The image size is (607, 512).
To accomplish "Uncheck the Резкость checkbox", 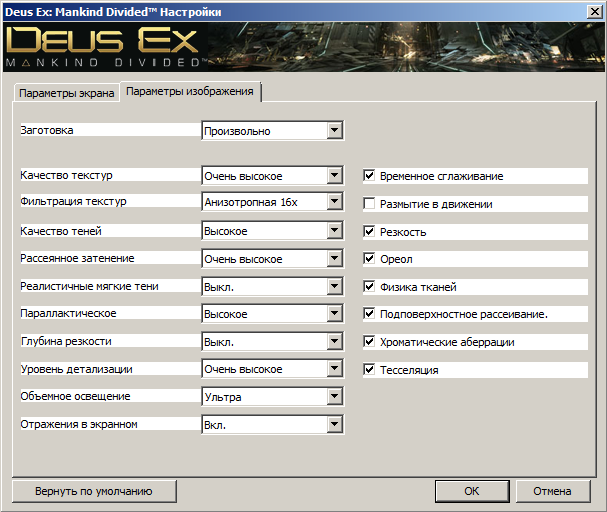I will click(x=369, y=231).
